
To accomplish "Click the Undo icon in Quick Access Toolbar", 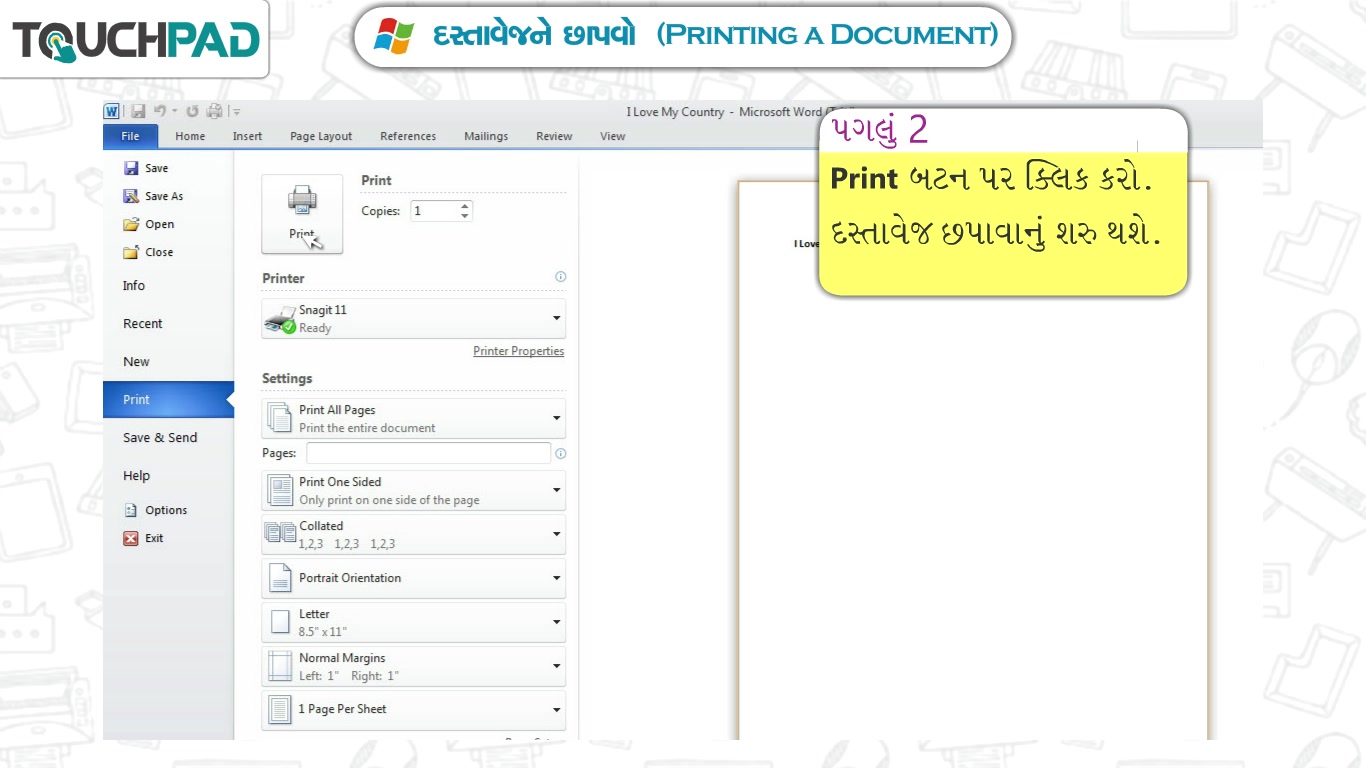I will [x=159, y=111].
